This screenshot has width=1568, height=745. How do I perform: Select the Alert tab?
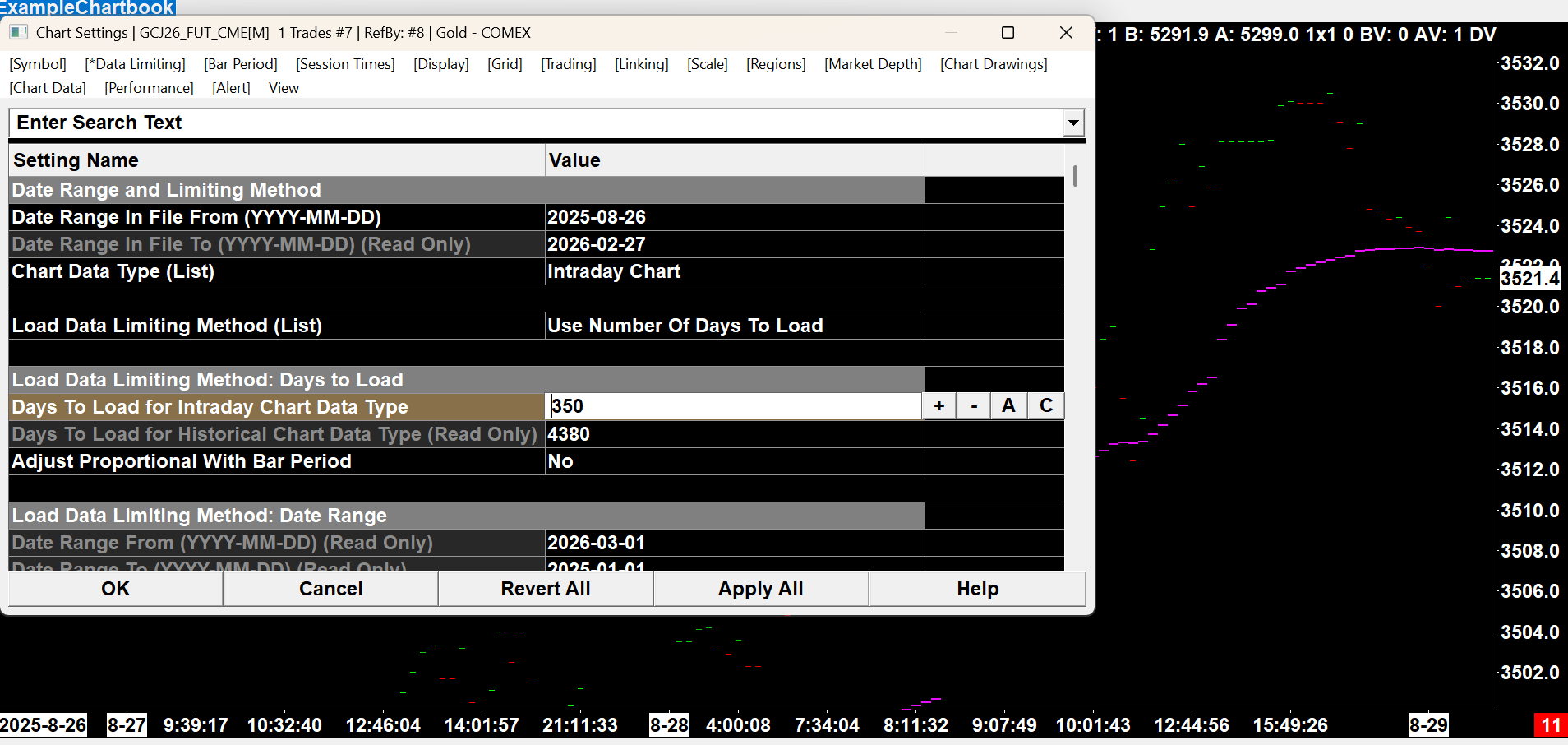232,88
